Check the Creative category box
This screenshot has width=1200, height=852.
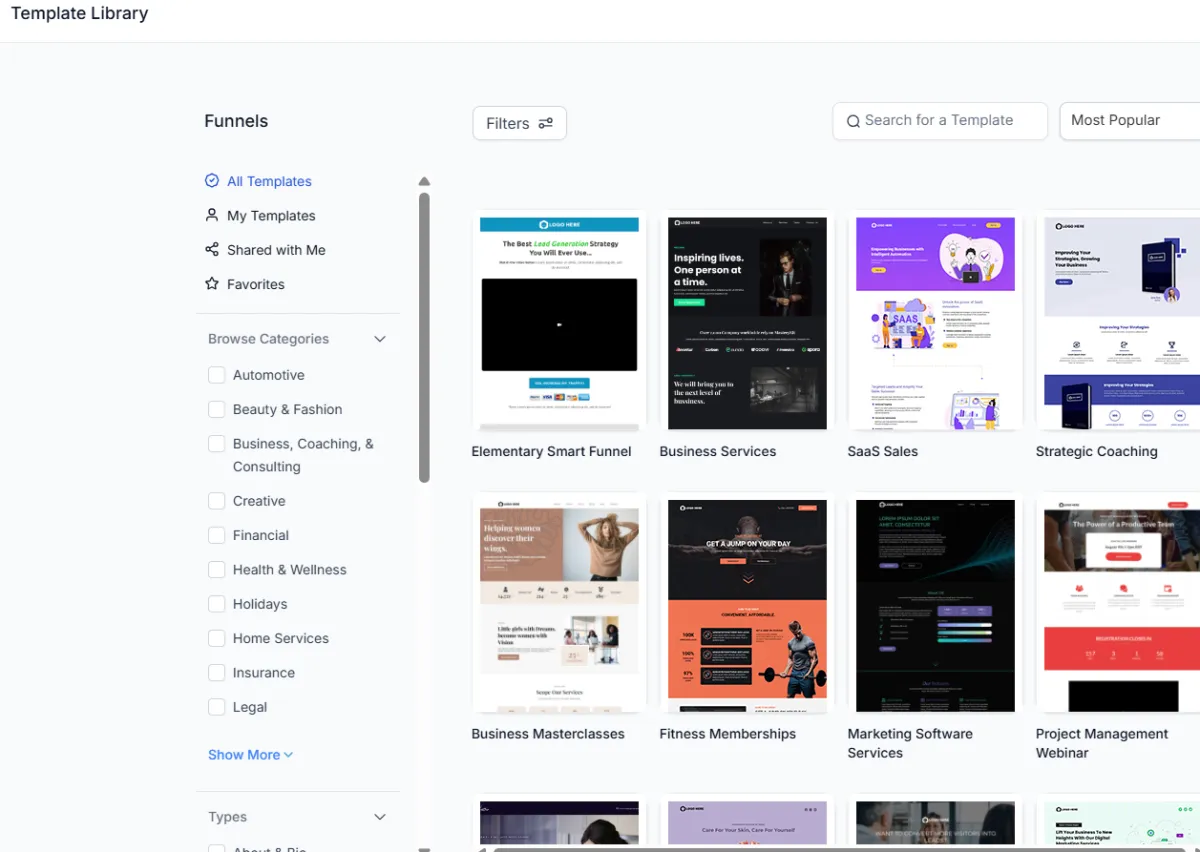(216, 501)
